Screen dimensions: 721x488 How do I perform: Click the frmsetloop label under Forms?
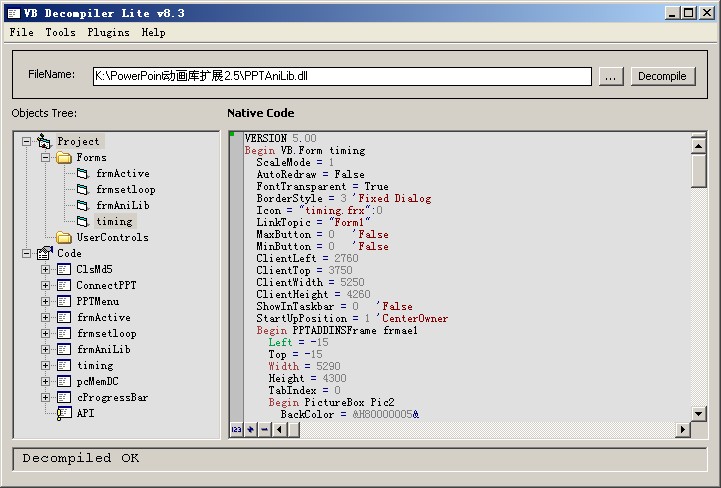pos(126,189)
